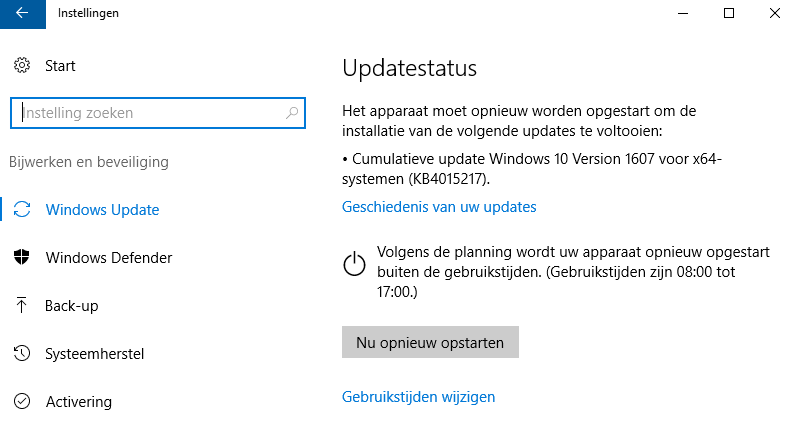Click the Activering checkmark circle icon

(22, 402)
